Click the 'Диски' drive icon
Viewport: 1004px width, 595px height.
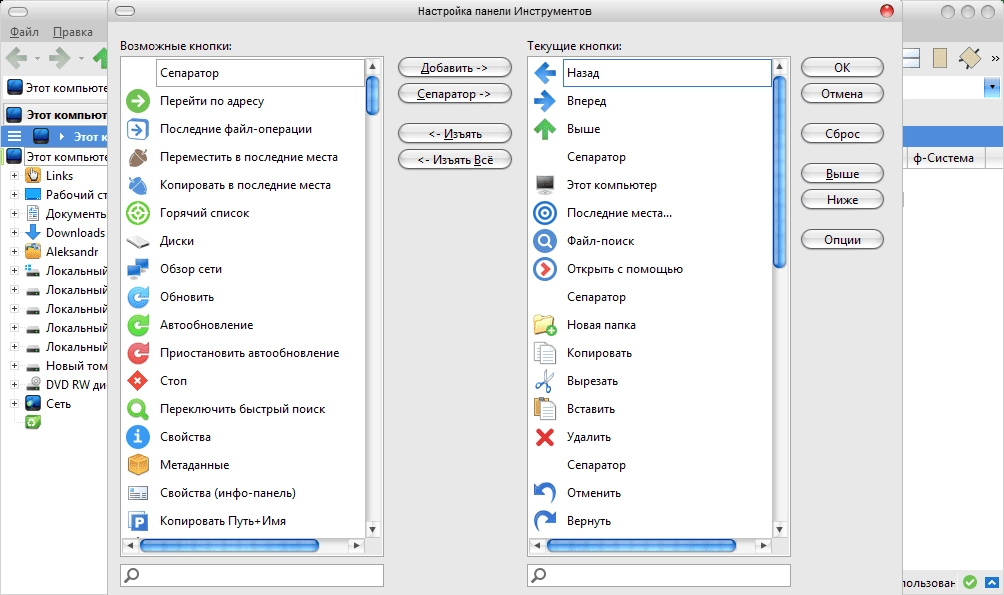coord(138,241)
